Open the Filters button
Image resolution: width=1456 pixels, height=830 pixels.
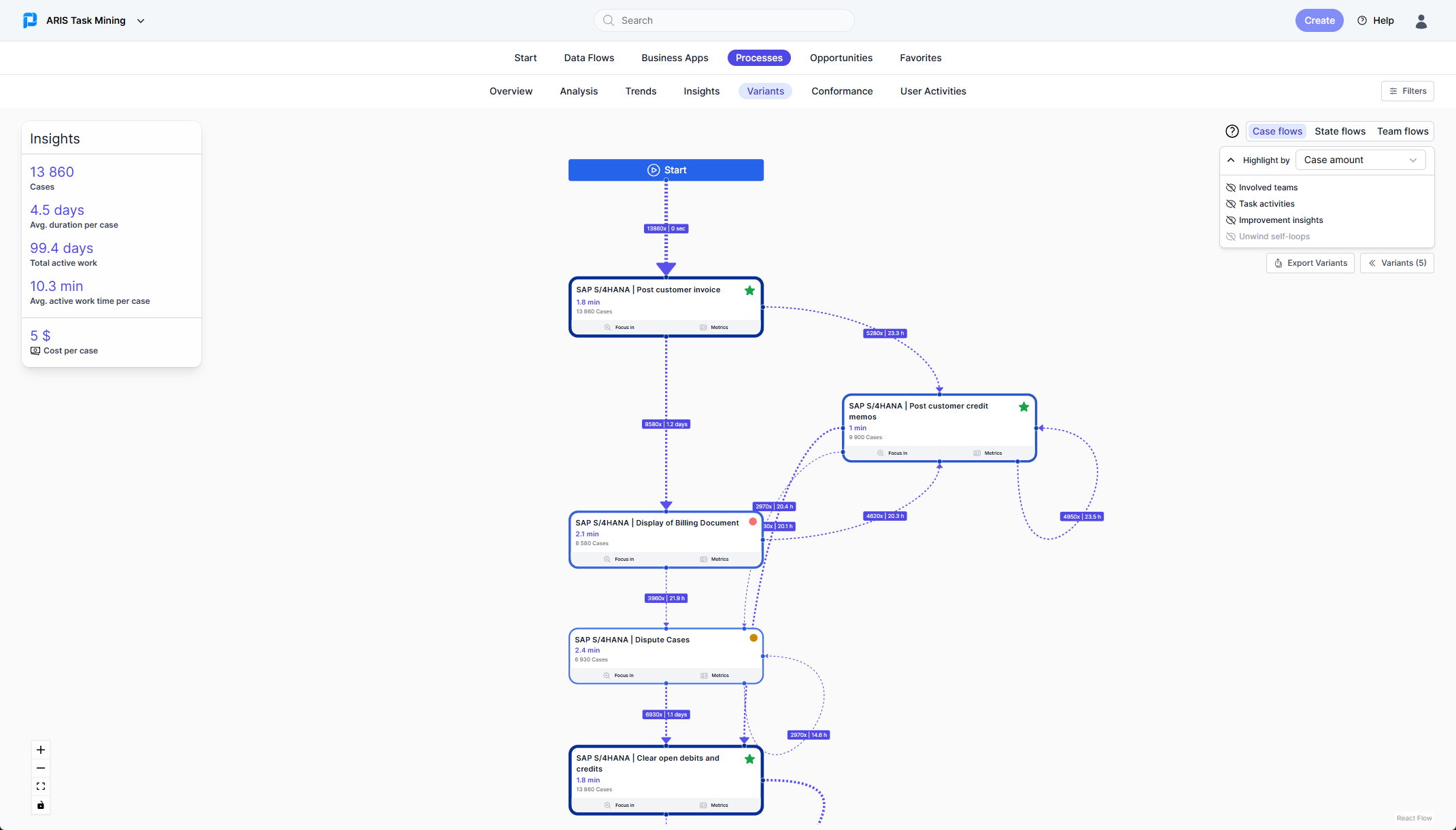click(x=1407, y=91)
